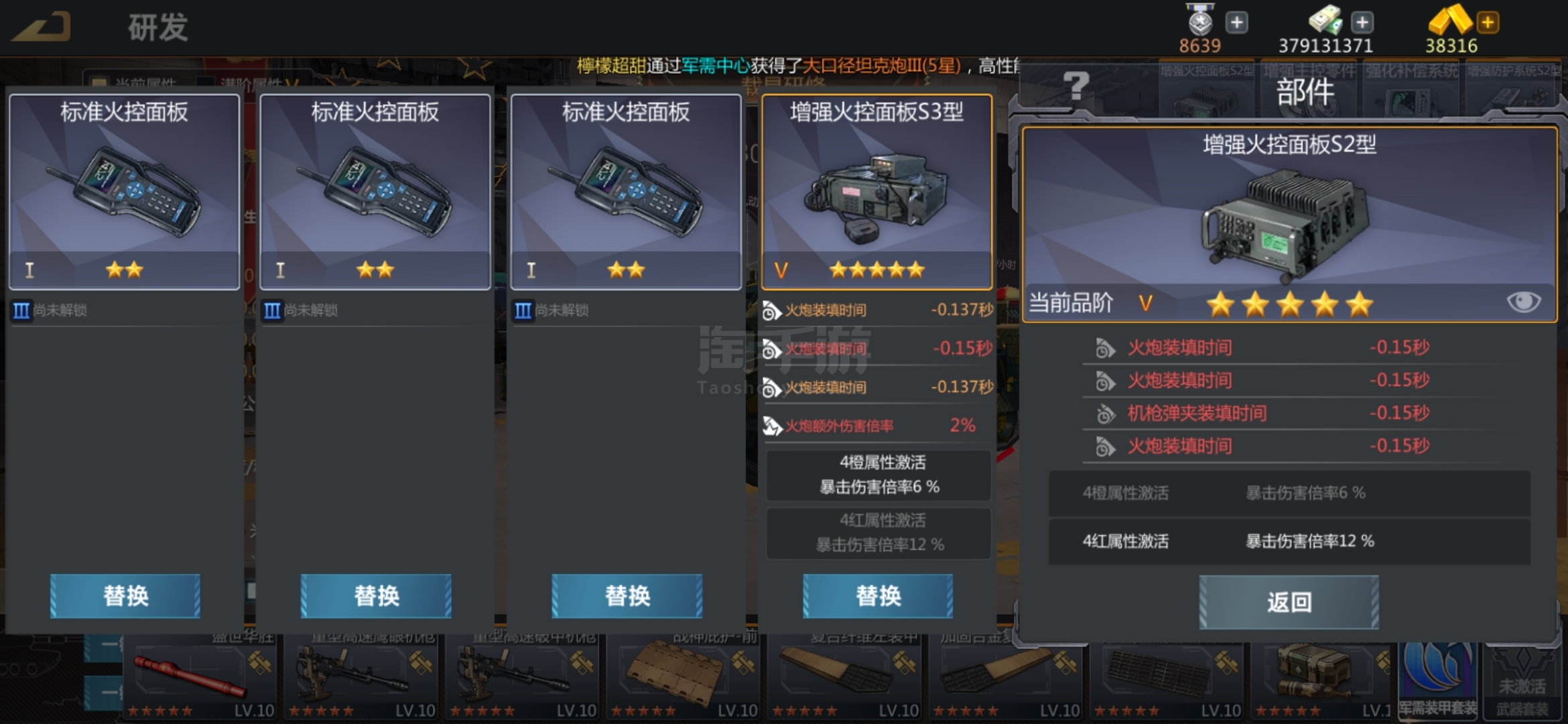The width and height of the screenshot is (1568, 724).
Task: Toggle the eye icon on 增强火控面板S2型 card
Action: coord(1523,302)
